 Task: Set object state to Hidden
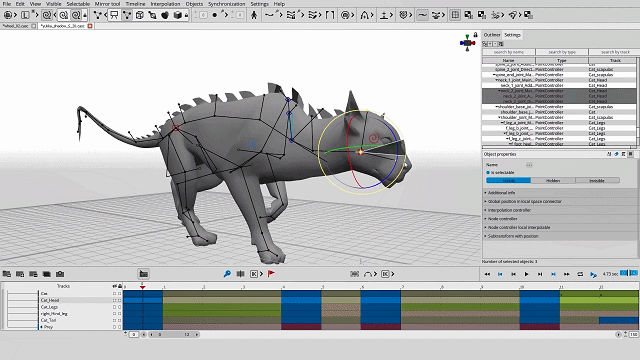coord(553,180)
